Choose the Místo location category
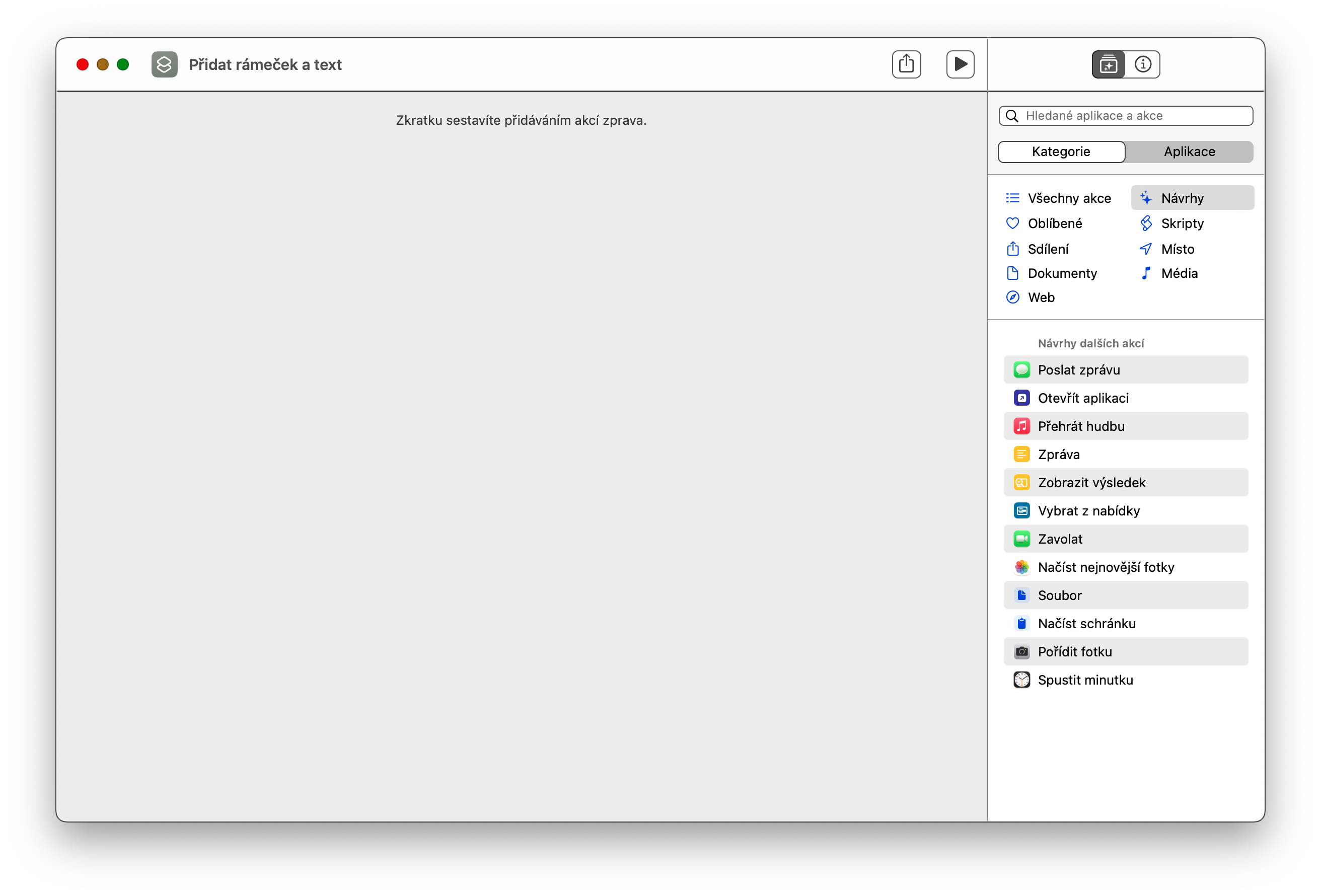1321x896 pixels. tap(1167, 249)
